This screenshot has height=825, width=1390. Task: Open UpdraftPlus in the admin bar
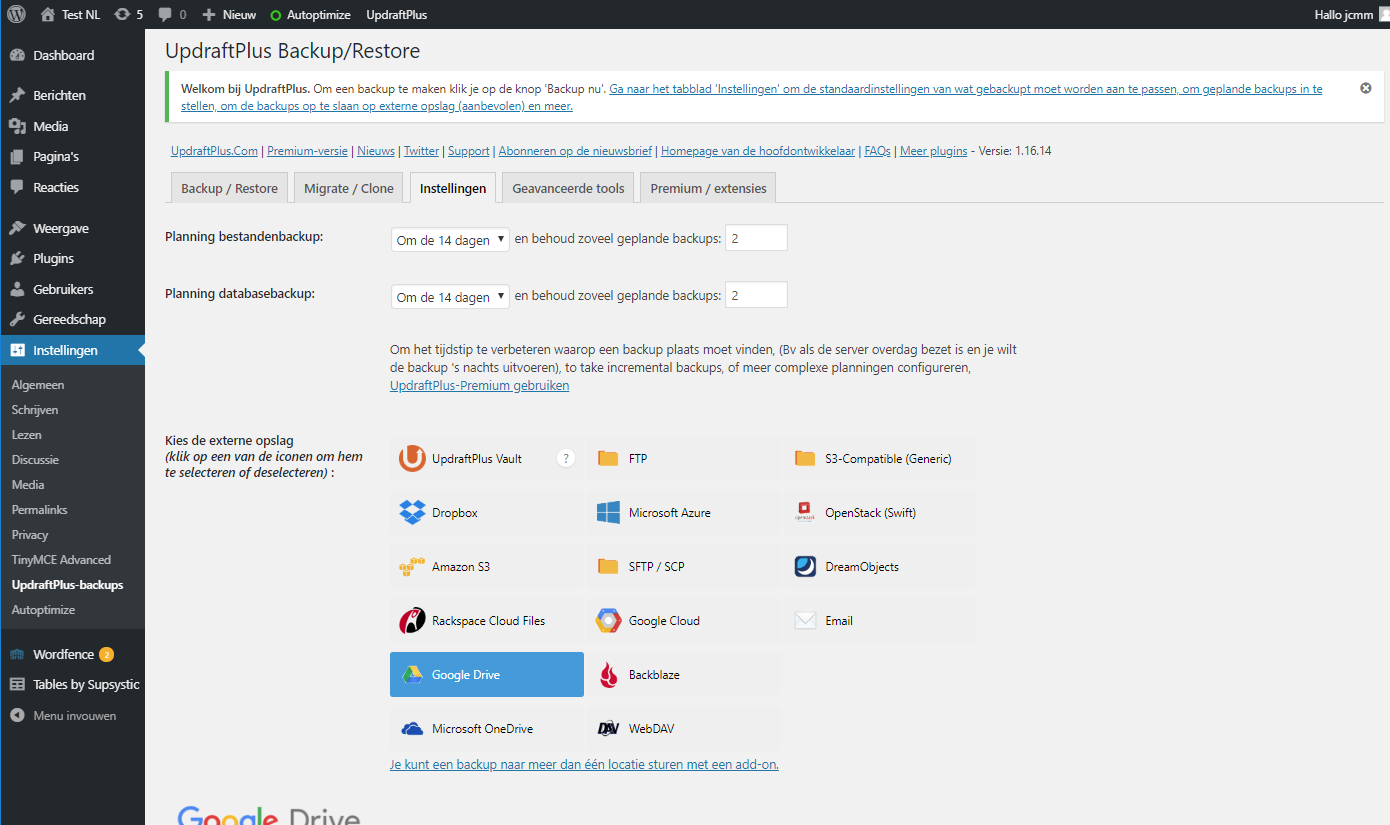[396, 15]
